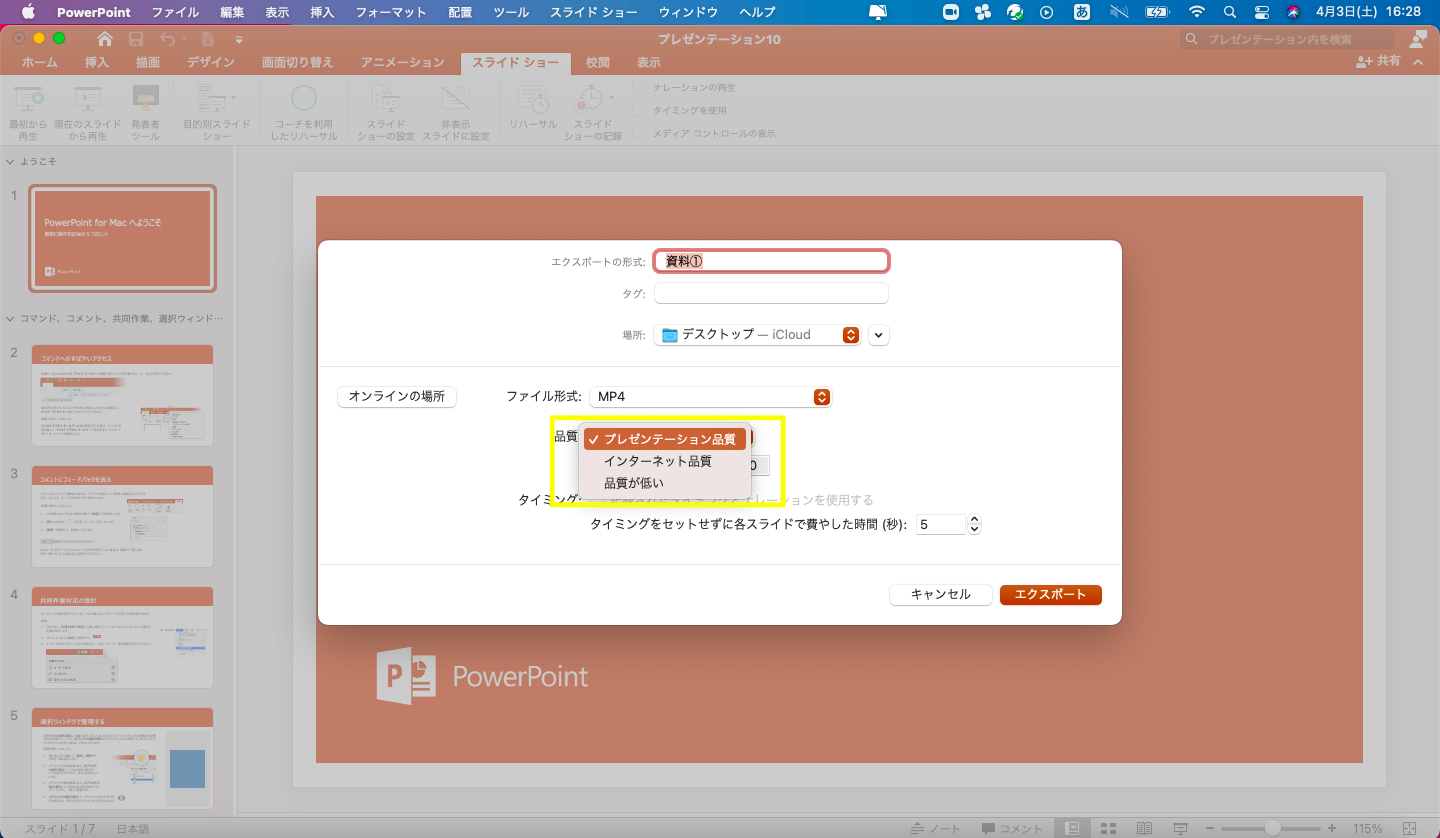This screenshot has width=1440, height=838.
Task: Switch to reading view book icon
Action: point(1144,829)
